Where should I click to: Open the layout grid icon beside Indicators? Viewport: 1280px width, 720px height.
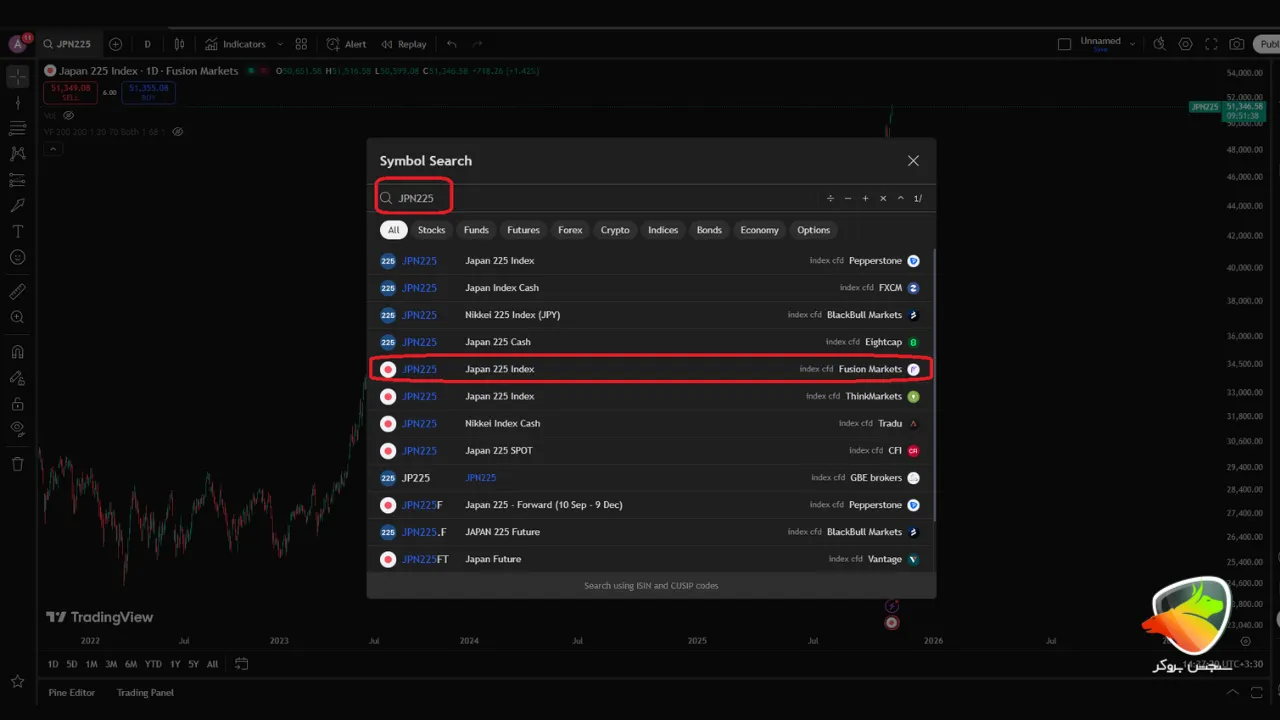301,44
